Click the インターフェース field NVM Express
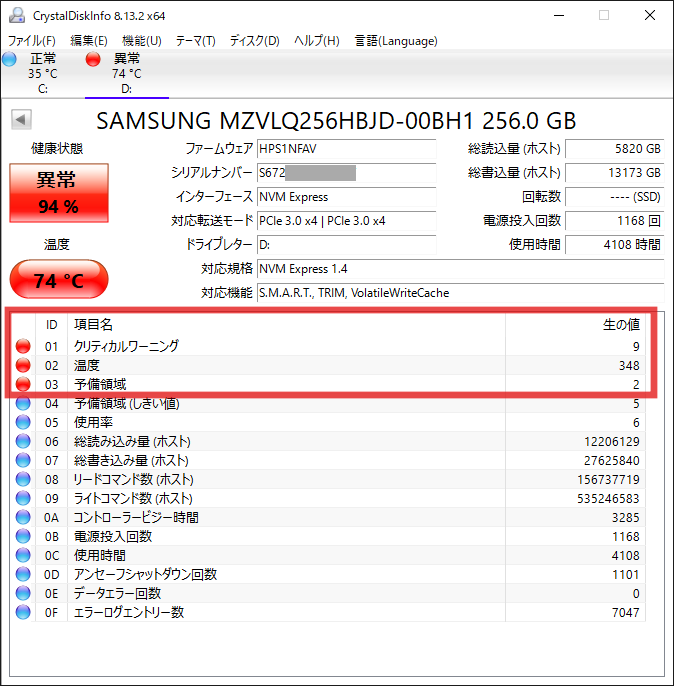 coord(346,197)
